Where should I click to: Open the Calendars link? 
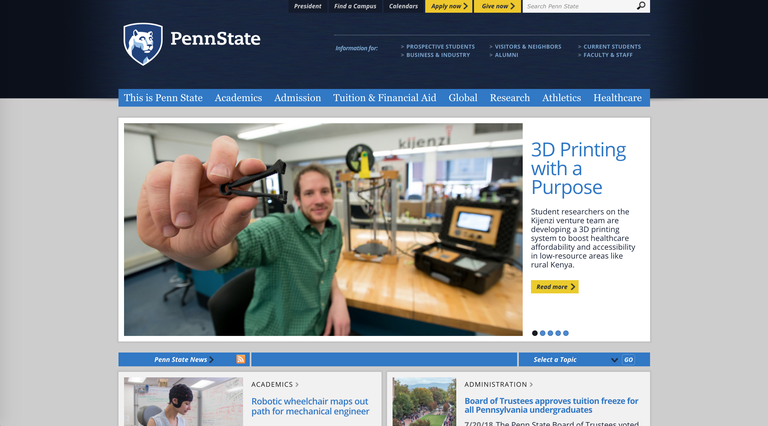(x=403, y=6)
